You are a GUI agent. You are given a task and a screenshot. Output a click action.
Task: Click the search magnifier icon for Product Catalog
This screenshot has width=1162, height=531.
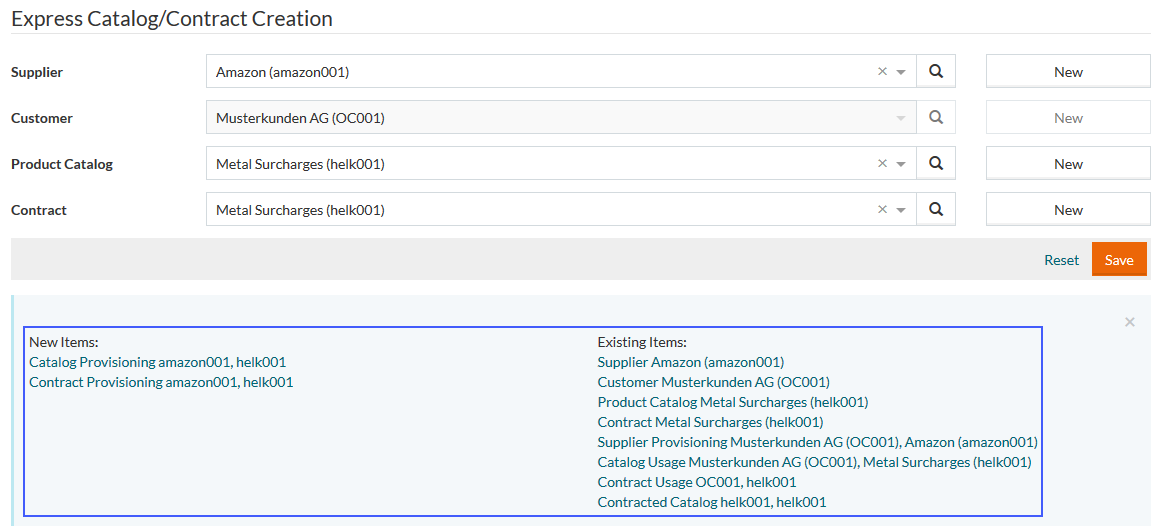[x=936, y=164]
